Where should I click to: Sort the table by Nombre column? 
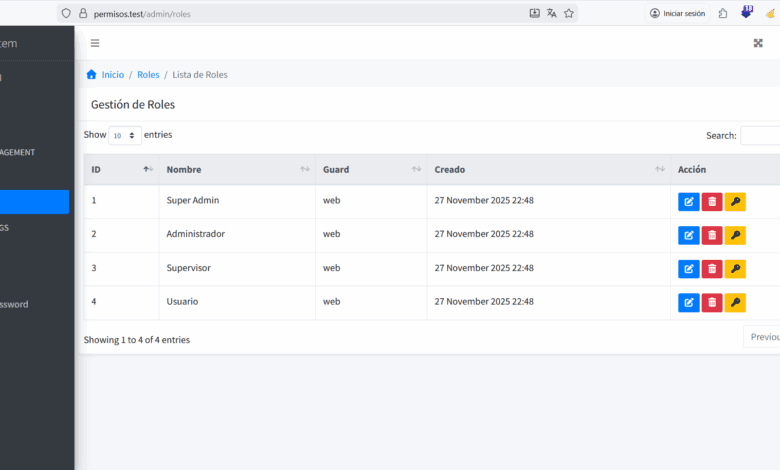pyautogui.click(x=237, y=170)
